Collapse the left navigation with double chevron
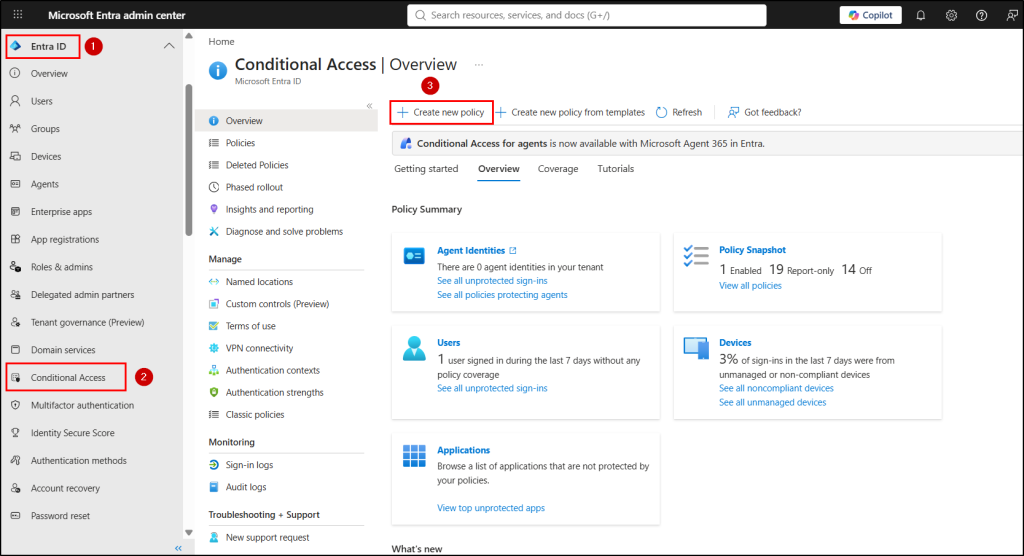 [x=178, y=548]
